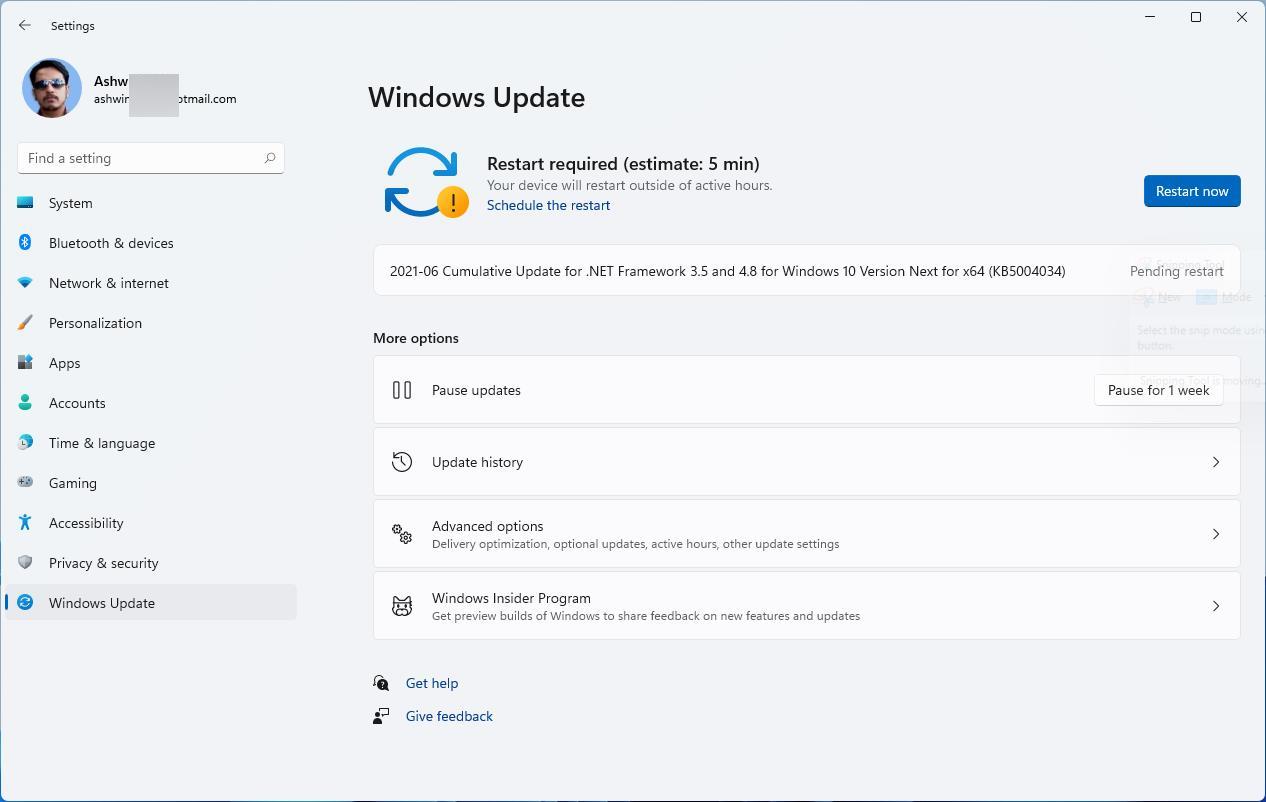Switch to the Windows Update page
This screenshot has width=1266, height=802.
[x=101, y=603]
